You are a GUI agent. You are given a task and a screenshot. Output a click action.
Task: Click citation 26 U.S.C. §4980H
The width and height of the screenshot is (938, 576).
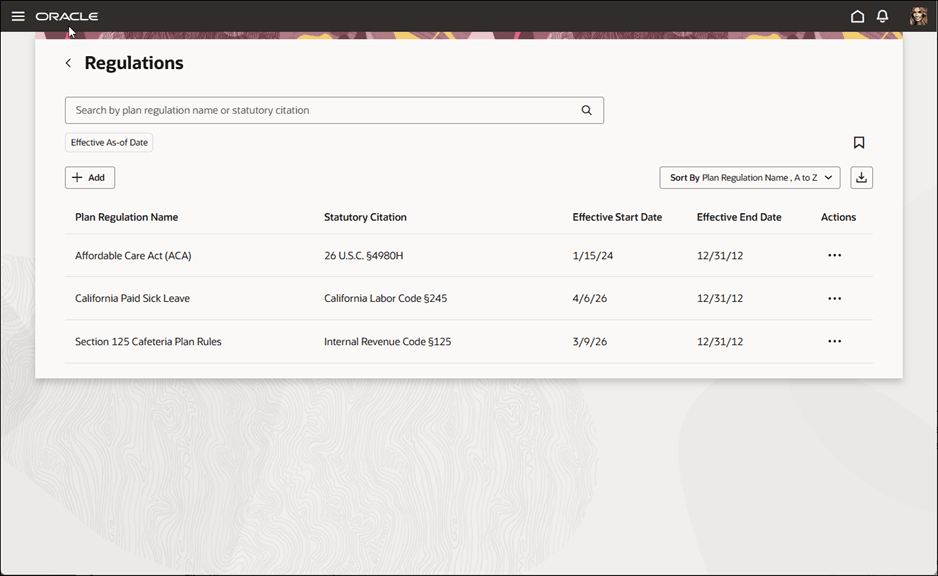pyautogui.click(x=363, y=255)
